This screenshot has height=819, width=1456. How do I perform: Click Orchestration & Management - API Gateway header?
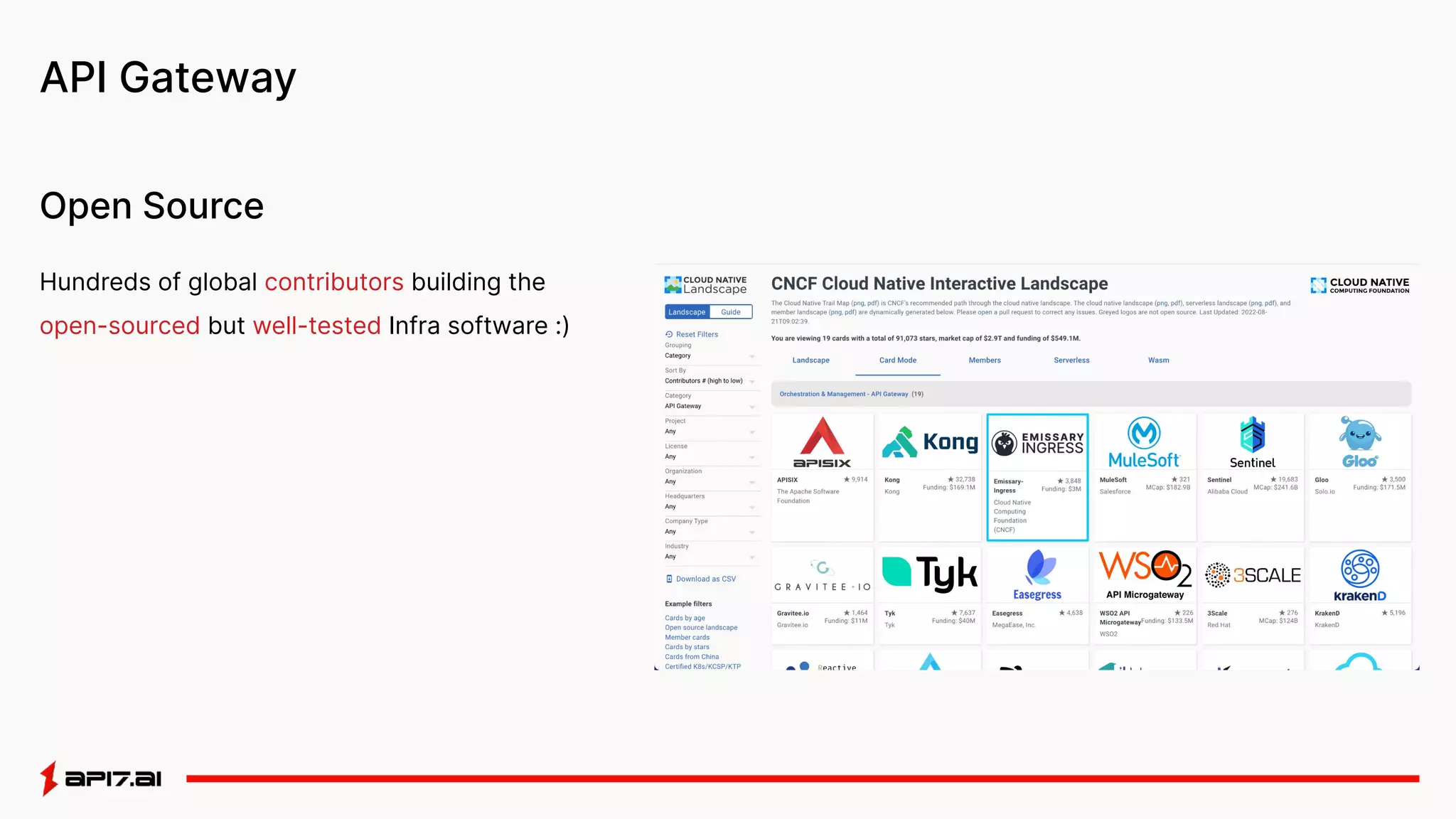pyautogui.click(x=844, y=394)
